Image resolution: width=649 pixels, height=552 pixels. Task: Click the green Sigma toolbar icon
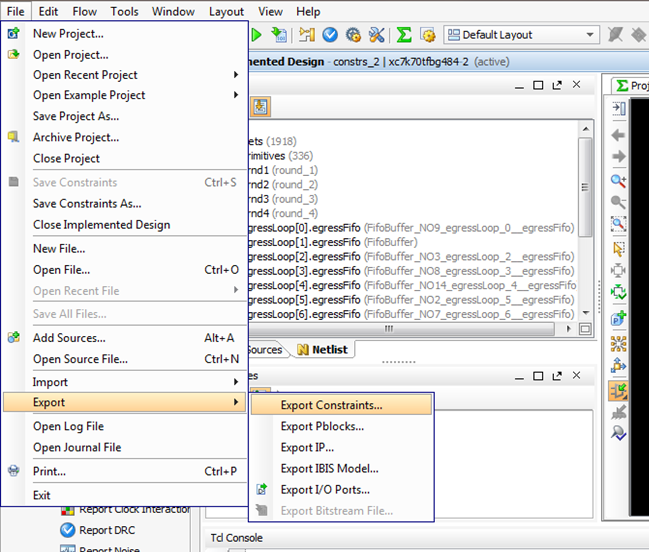tap(404, 35)
